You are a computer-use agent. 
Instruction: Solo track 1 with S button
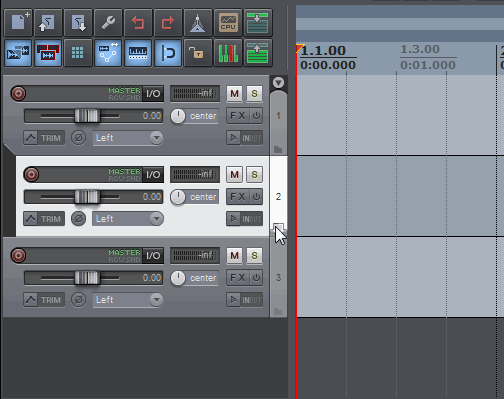pyautogui.click(x=254, y=93)
